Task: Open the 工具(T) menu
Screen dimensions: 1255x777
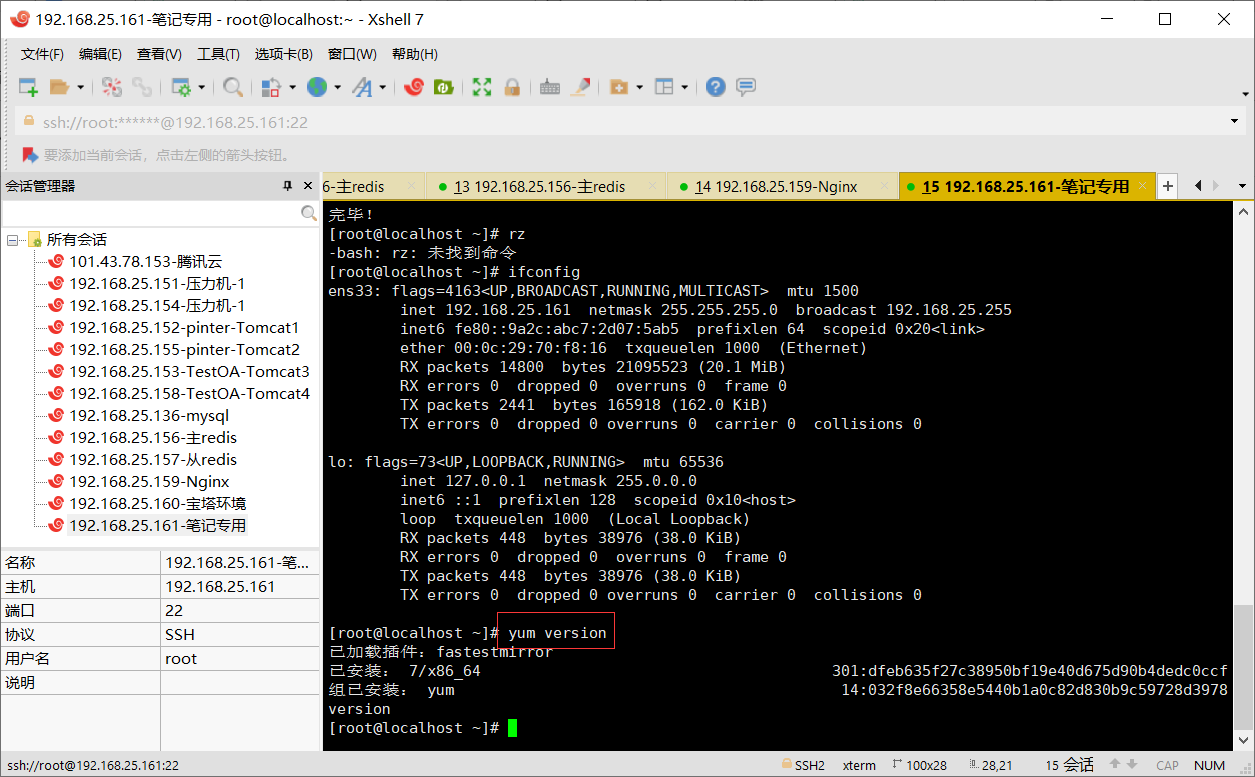Action: click(218, 54)
